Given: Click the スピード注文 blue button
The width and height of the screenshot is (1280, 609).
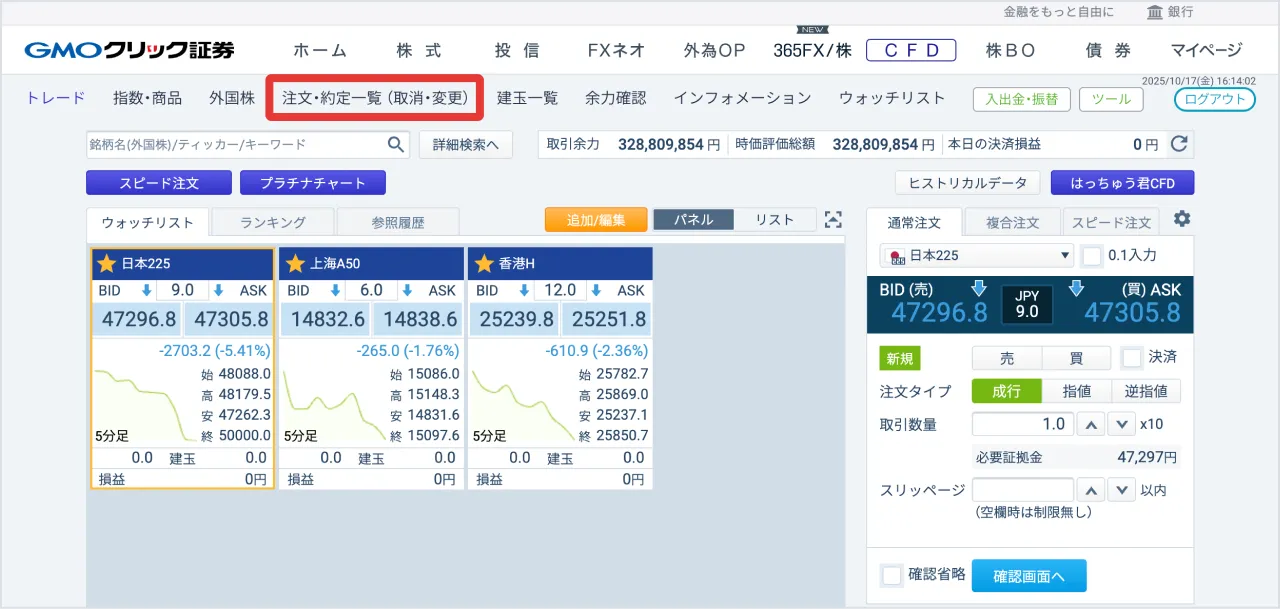Looking at the screenshot, I should [159, 183].
